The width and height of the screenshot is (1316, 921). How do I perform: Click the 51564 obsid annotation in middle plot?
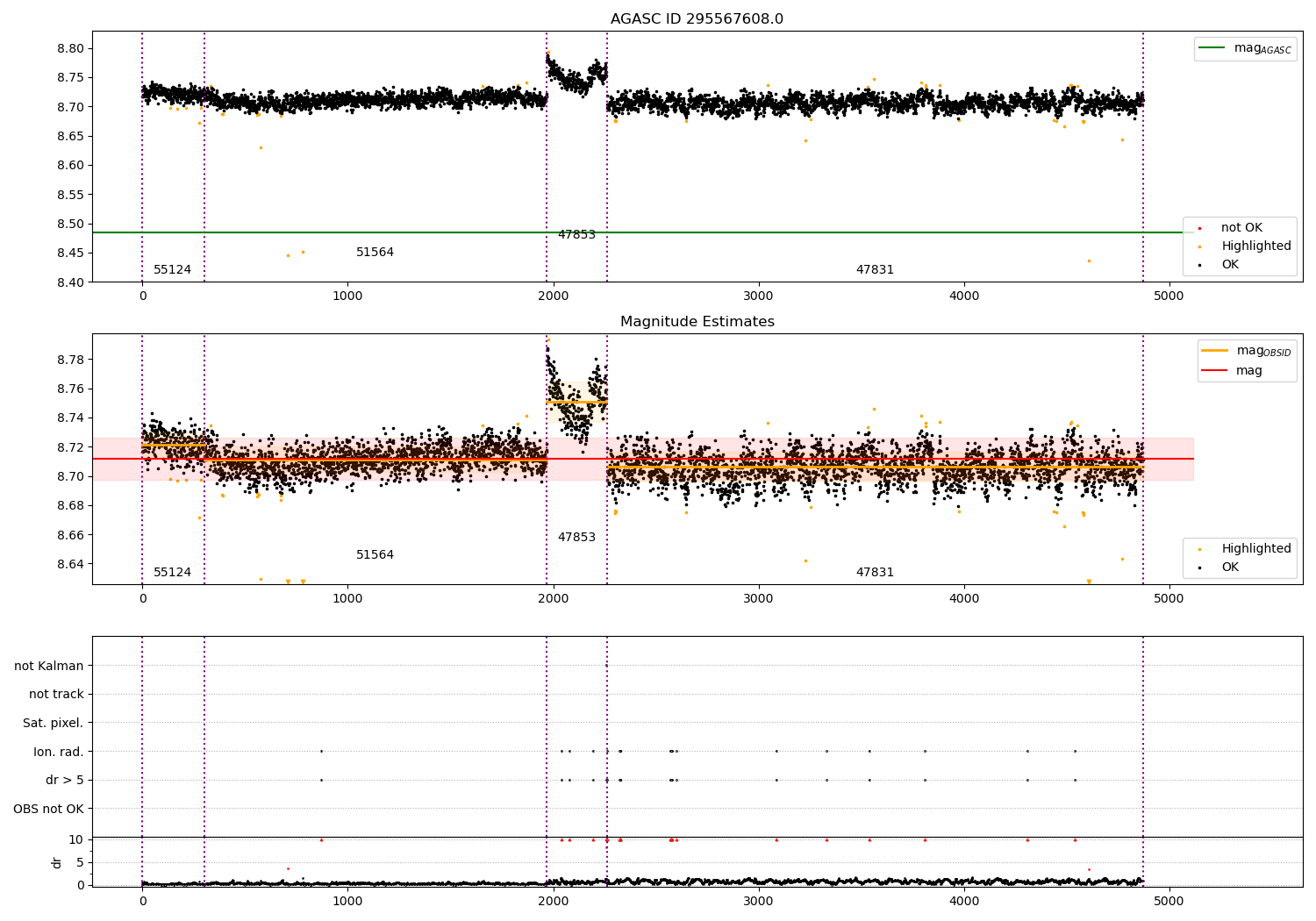click(x=375, y=555)
